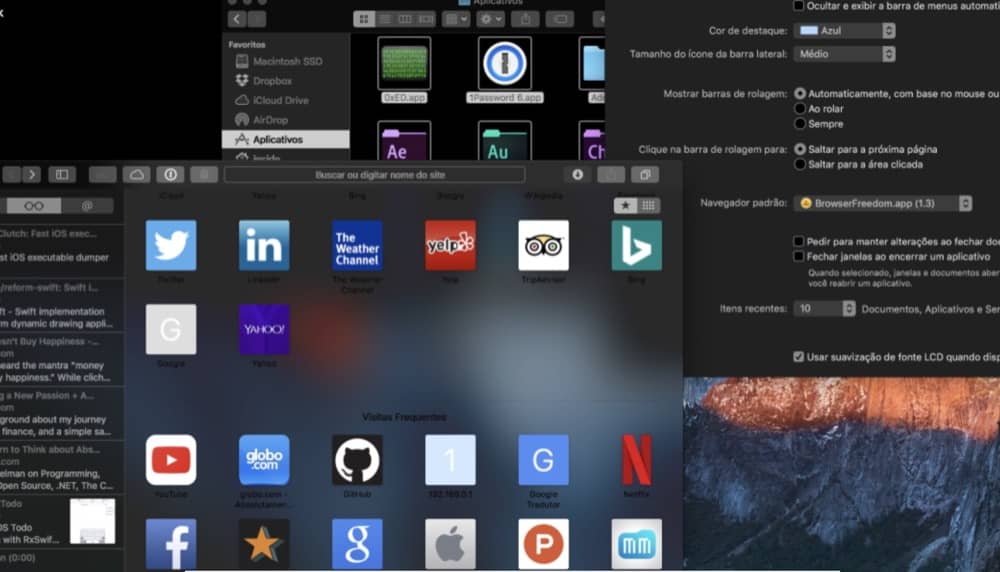Open the 'Itens recentes' 10 dropdown
The width and height of the screenshot is (1000, 572).
point(825,309)
